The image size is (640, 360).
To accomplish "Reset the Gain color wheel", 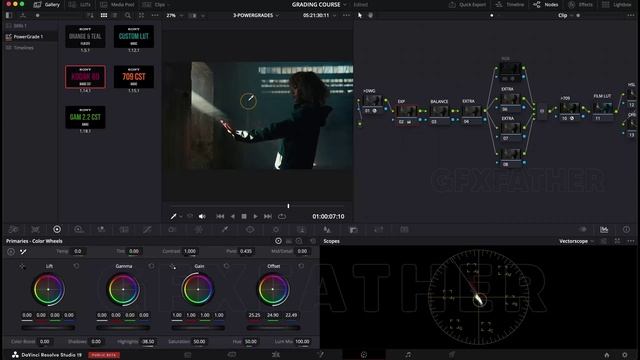I will (x=227, y=266).
